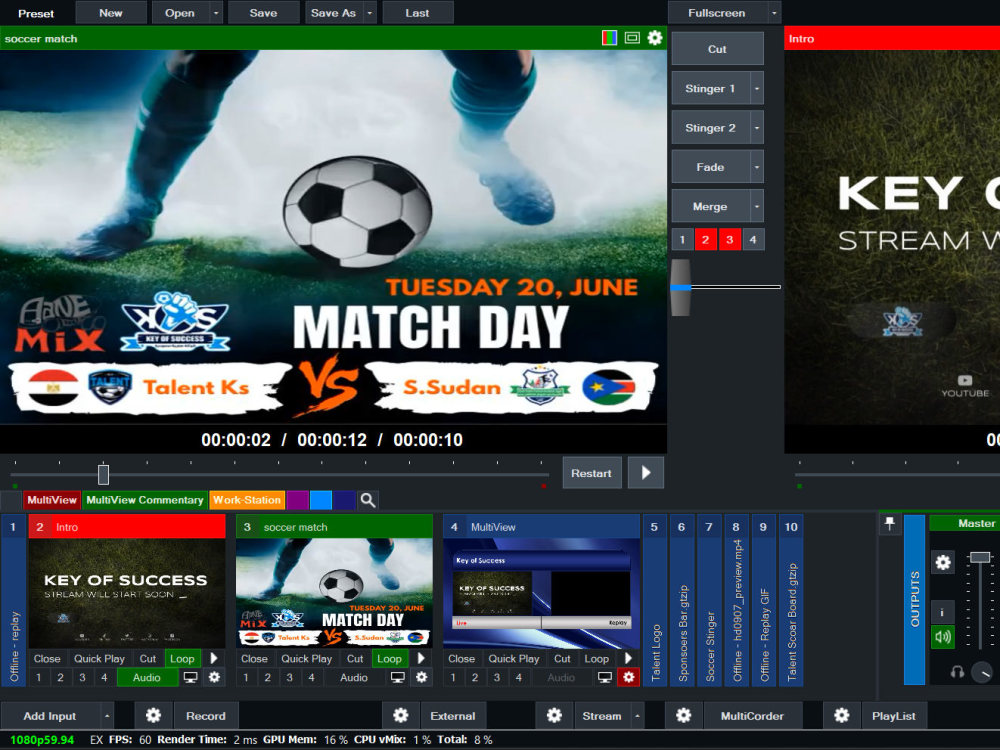Expand Stinger 2 dropdown arrow
Image resolution: width=1000 pixels, height=750 pixels.
(756, 128)
